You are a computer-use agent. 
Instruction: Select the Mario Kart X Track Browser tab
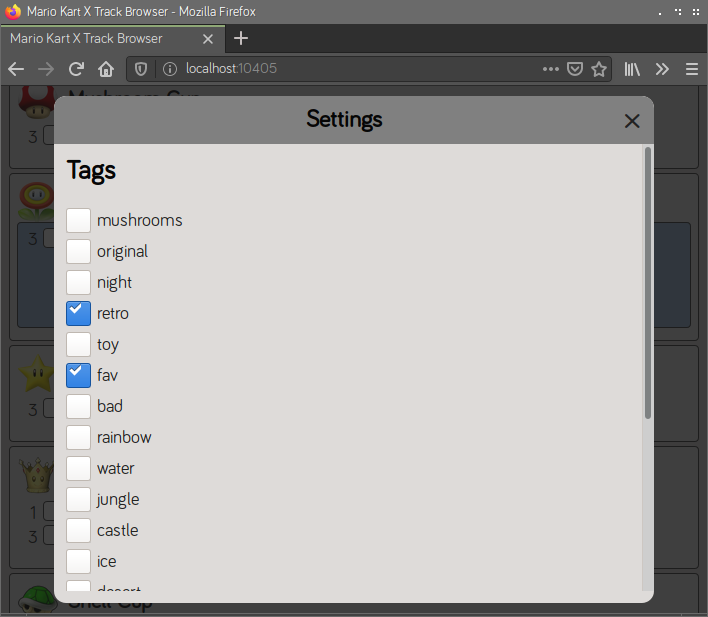coord(113,39)
